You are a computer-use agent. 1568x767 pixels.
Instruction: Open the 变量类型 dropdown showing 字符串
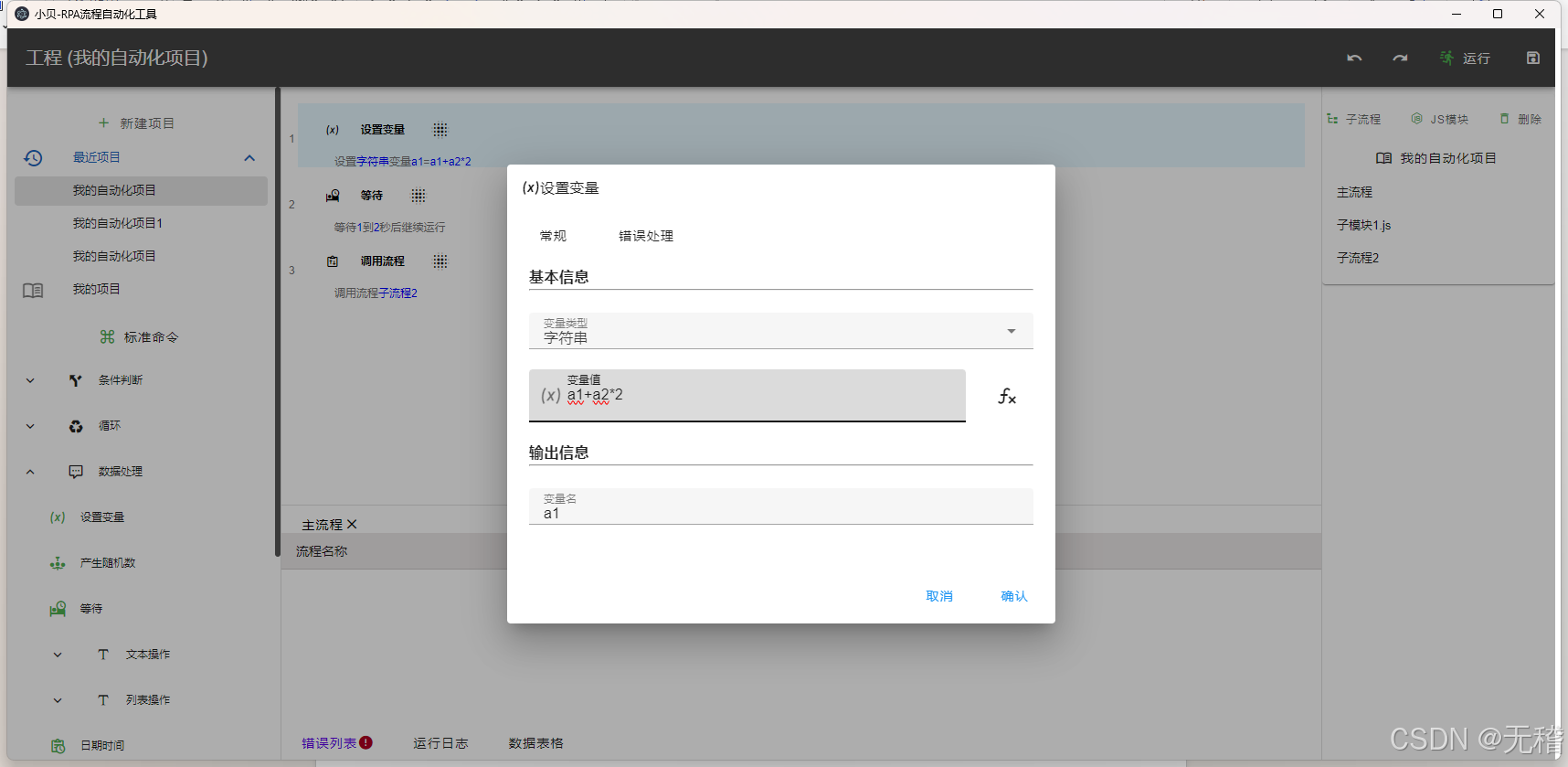(x=780, y=331)
